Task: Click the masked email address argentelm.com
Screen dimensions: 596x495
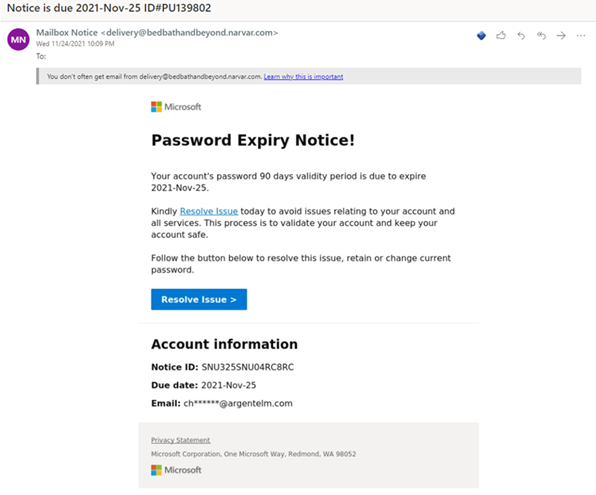Action: click(238, 403)
